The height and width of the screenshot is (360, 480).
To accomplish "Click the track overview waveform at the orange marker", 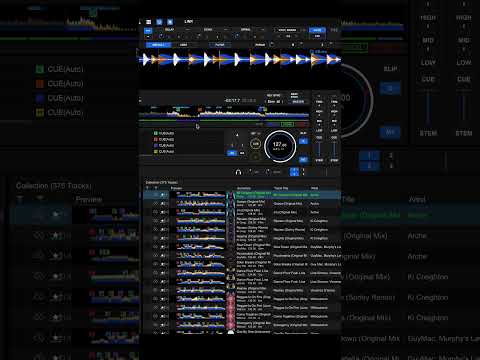I will coord(200,110).
